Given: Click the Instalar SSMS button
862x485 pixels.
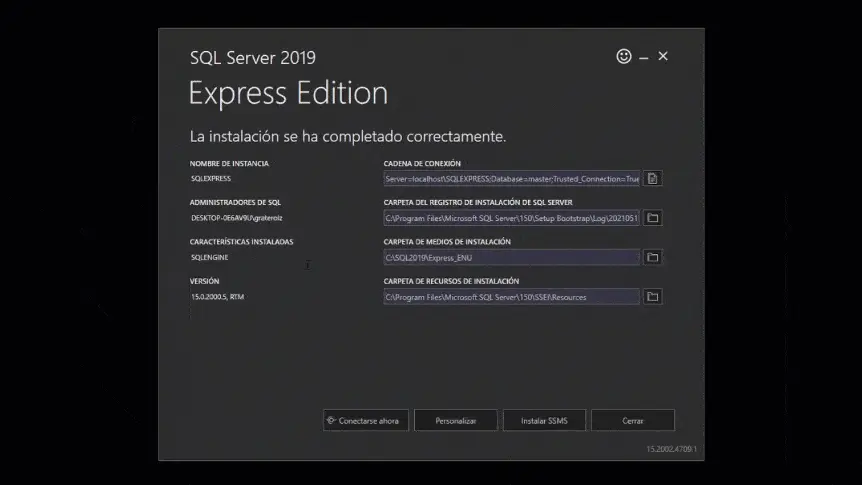Looking at the screenshot, I should 544,421.
